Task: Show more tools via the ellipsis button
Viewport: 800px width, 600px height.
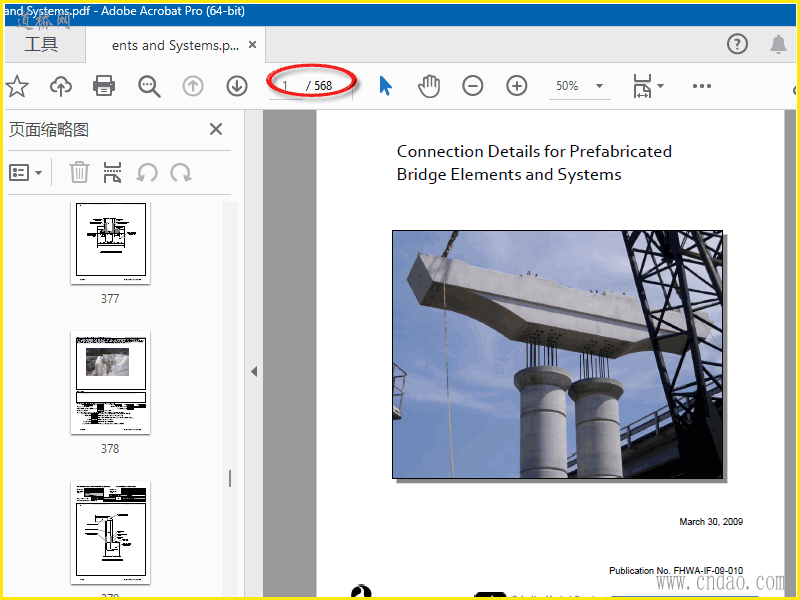Action: point(702,86)
